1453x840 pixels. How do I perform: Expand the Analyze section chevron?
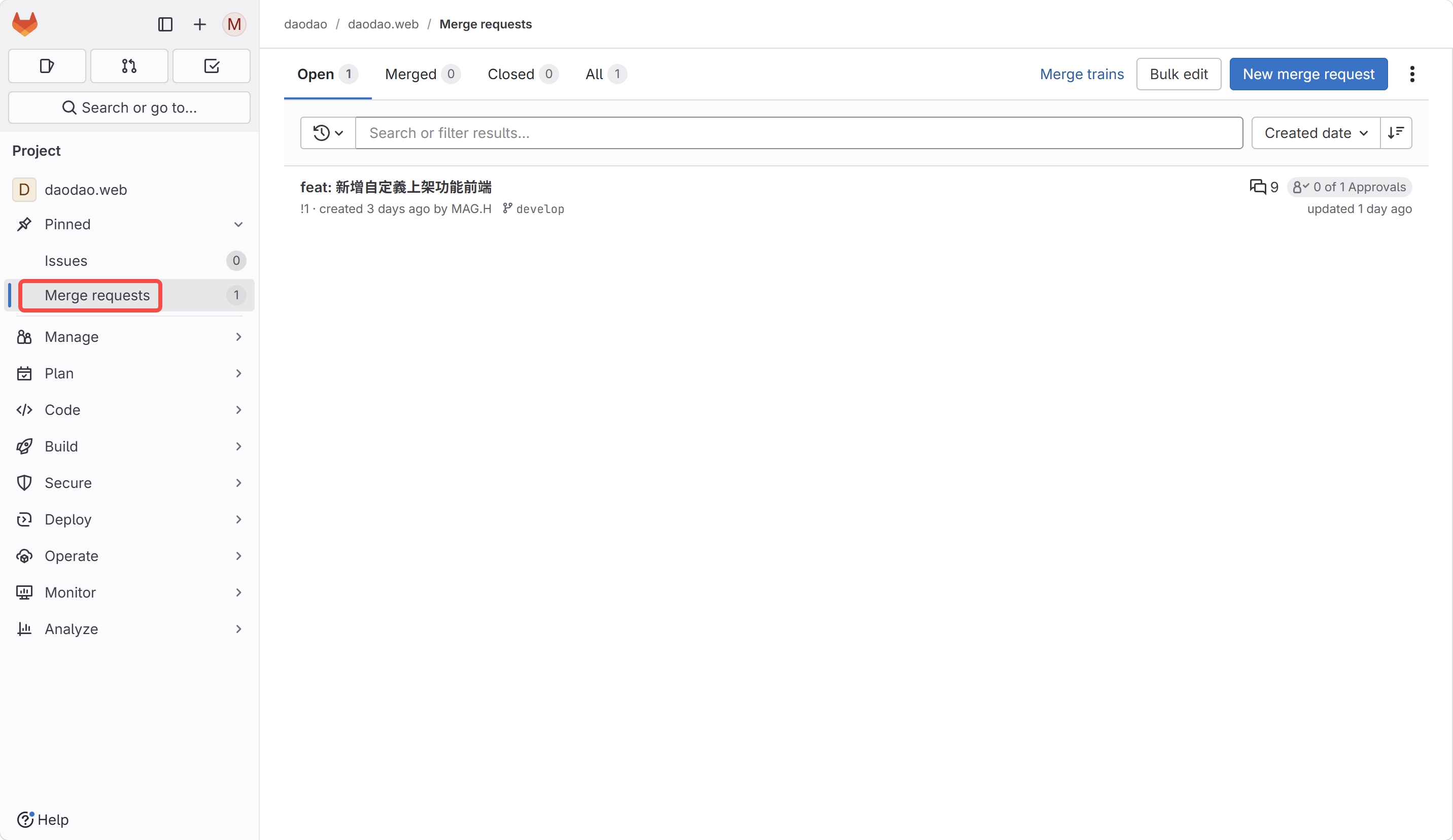pyautogui.click(x=238, y=629)
